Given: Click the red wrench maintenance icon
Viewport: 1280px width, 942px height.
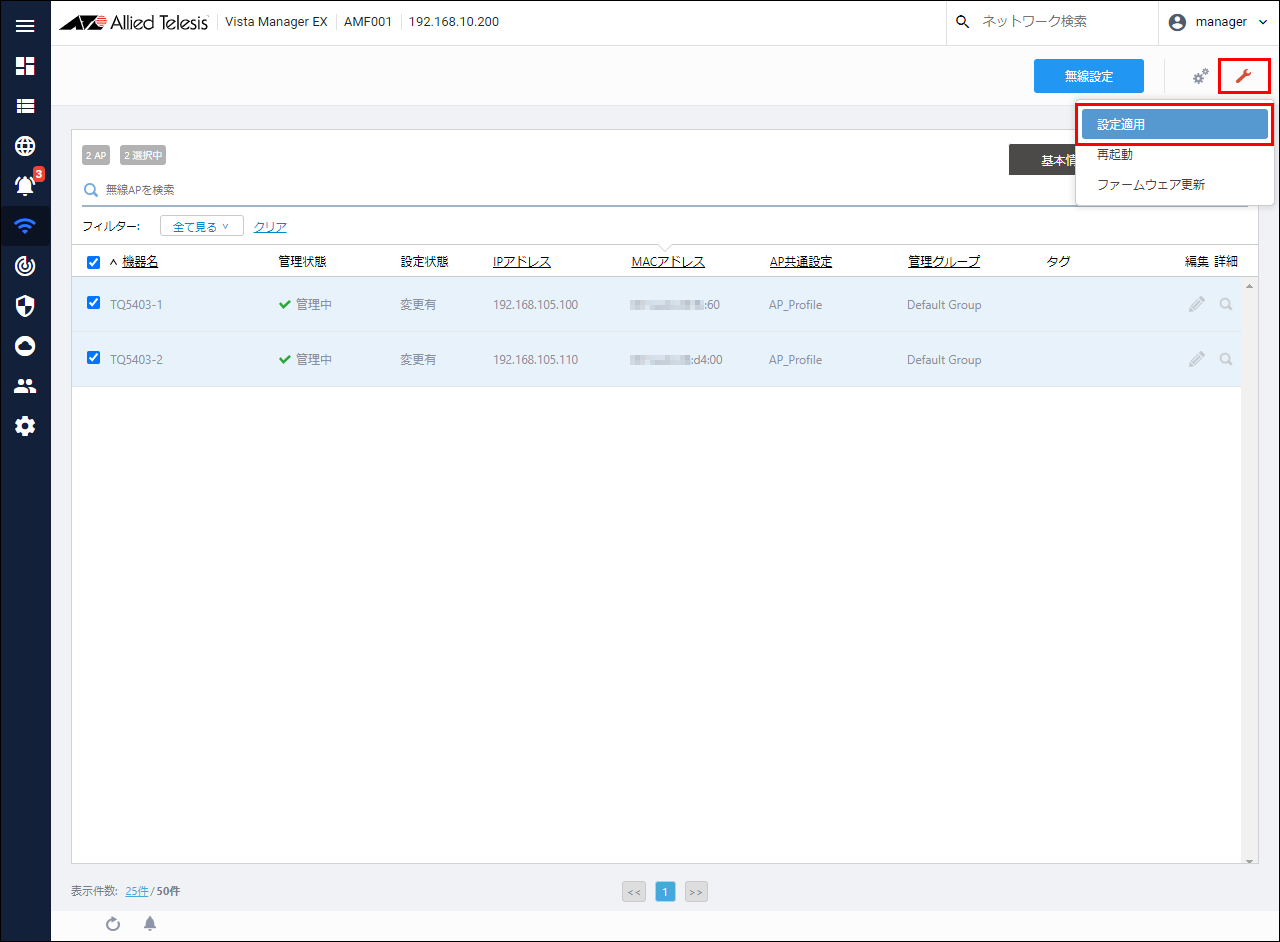Looking at the screenshot, I should tap(1243, 76).
